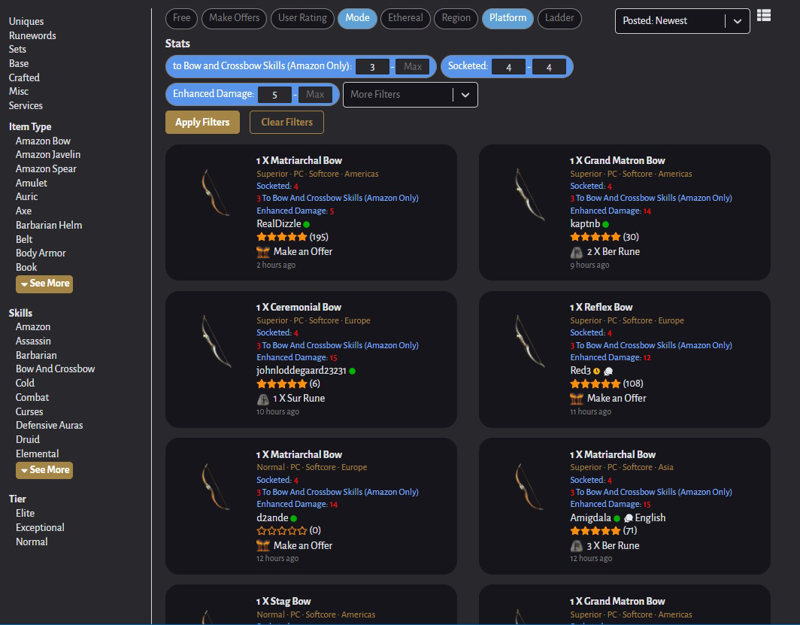800x625 pixels.
Task: Click Red3 star rating (108)
Action: pyautogui.click(x=595, y=384)
